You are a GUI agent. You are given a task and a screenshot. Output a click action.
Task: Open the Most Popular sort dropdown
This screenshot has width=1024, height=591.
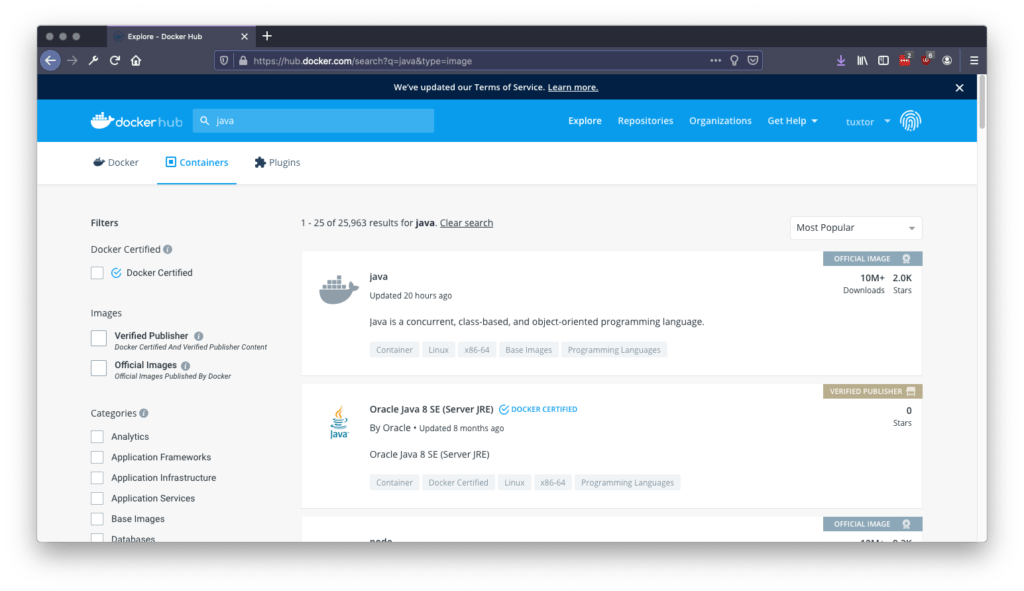[x=856, y=228]
